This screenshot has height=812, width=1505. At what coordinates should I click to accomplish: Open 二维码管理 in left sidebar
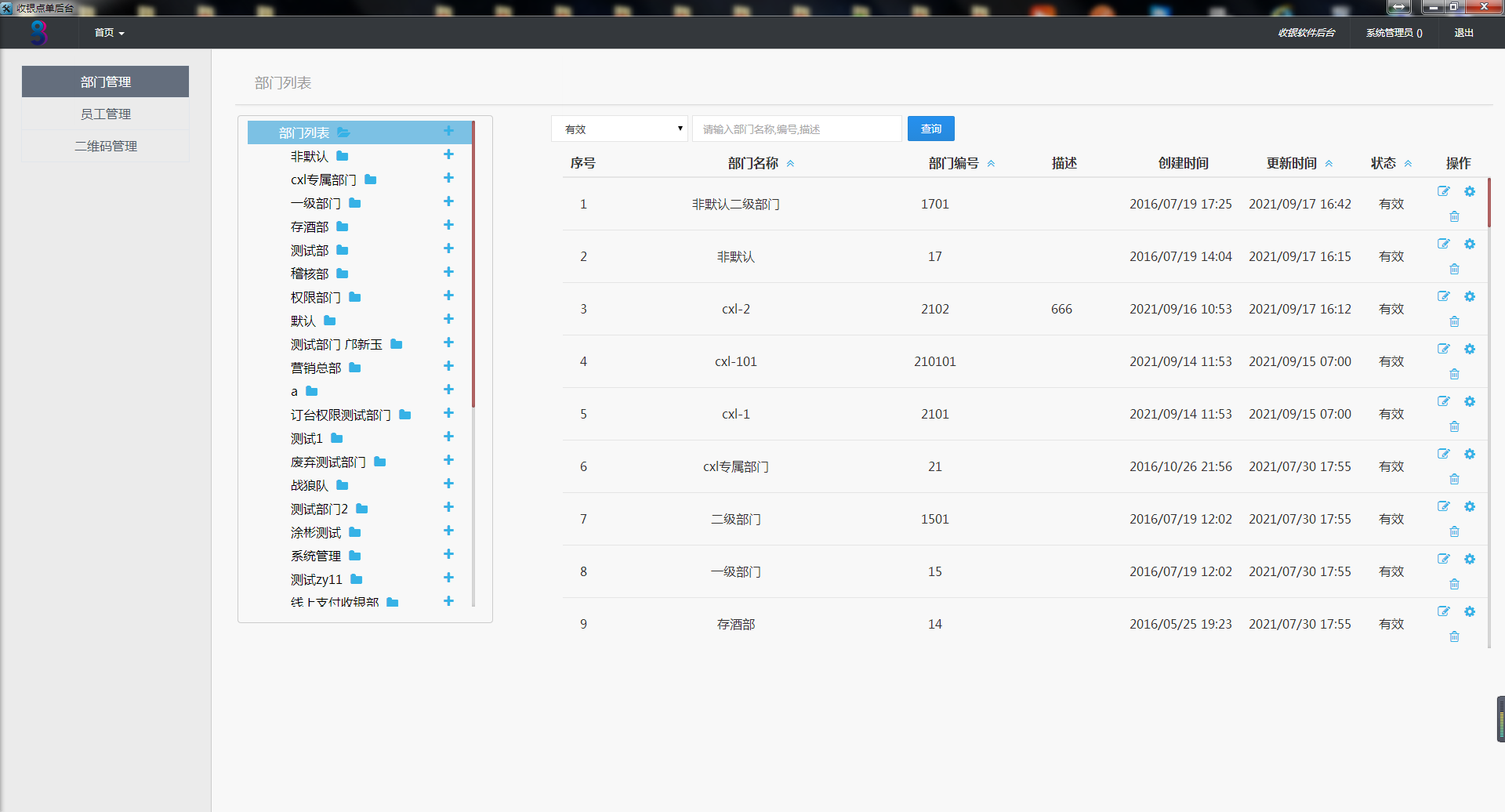tap(105, 146)
